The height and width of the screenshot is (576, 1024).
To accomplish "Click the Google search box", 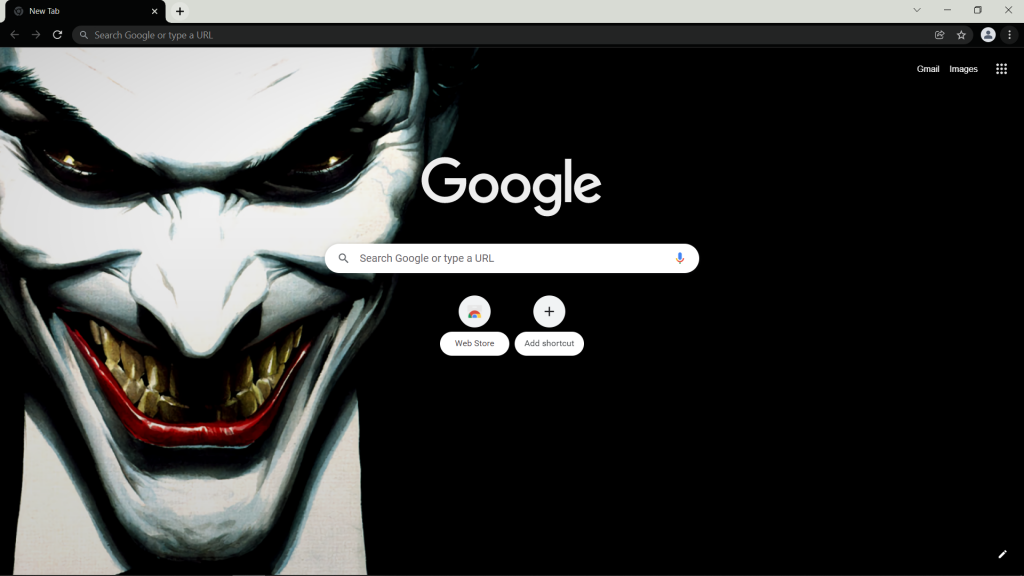I will coord(511,258).
